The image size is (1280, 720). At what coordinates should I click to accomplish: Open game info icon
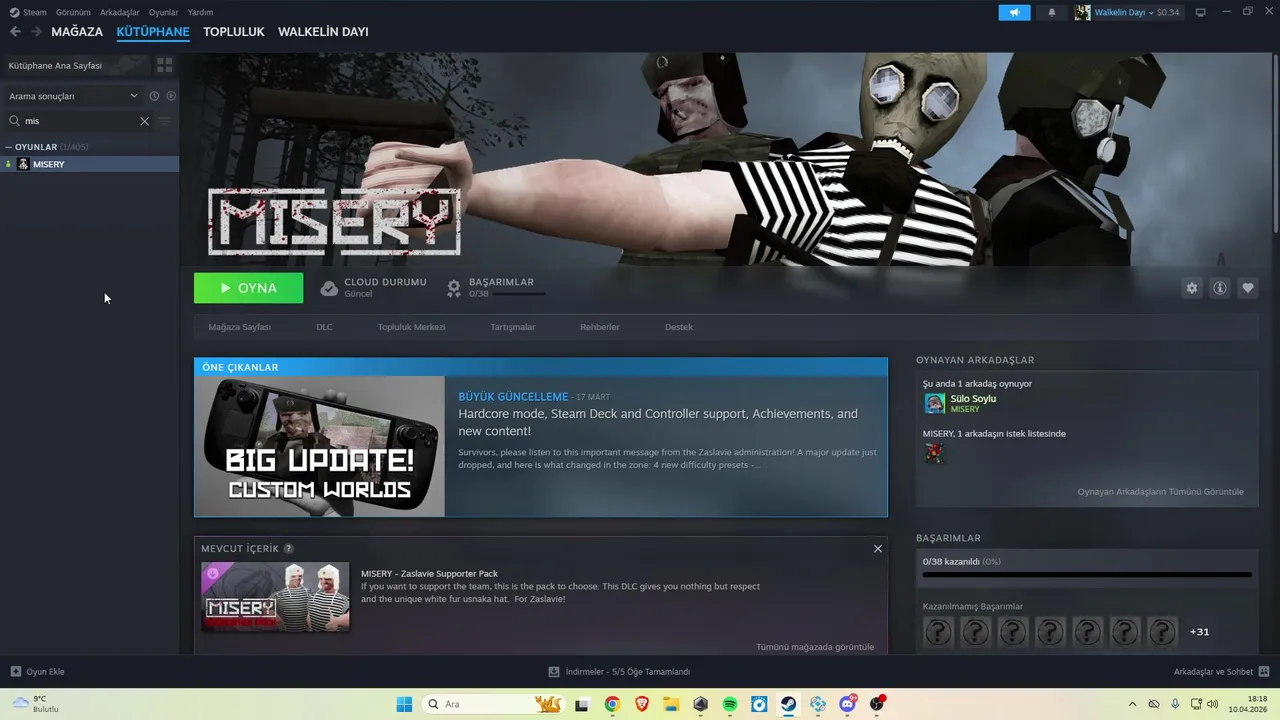tap(1220, 288)
